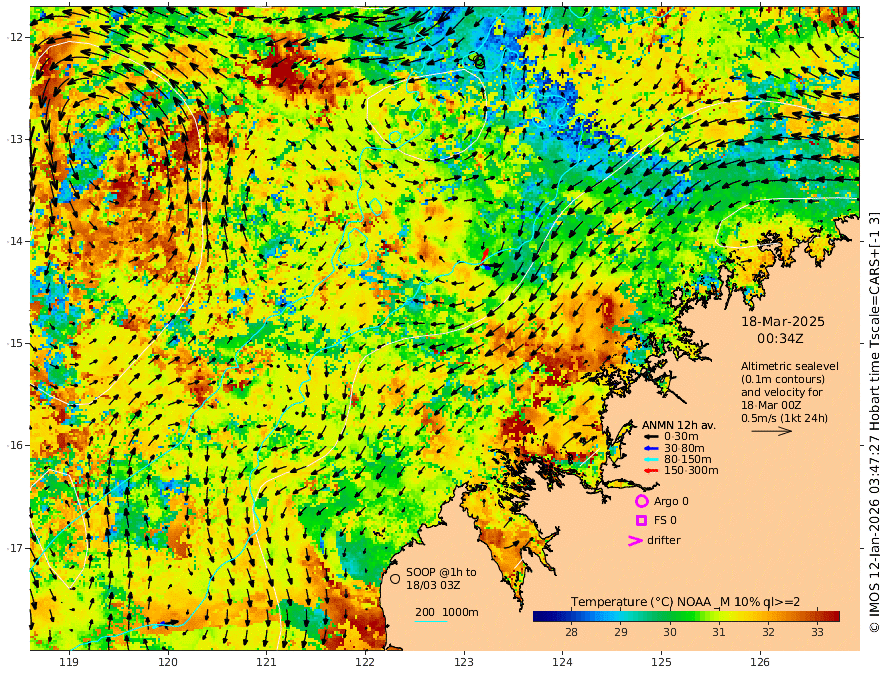This screenshot has height=680, width=880.
Task: Click the '00:34Z' time text
Action: tap(780, 338)
